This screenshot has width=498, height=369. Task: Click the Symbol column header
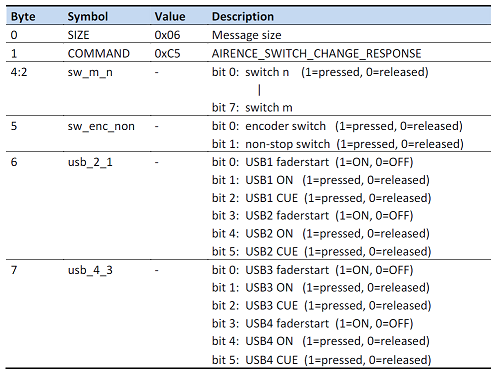88,17
